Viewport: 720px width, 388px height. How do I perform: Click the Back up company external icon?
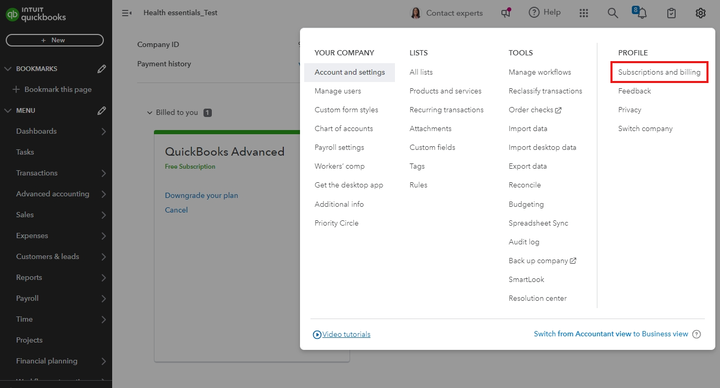click(x=573, y=261)
